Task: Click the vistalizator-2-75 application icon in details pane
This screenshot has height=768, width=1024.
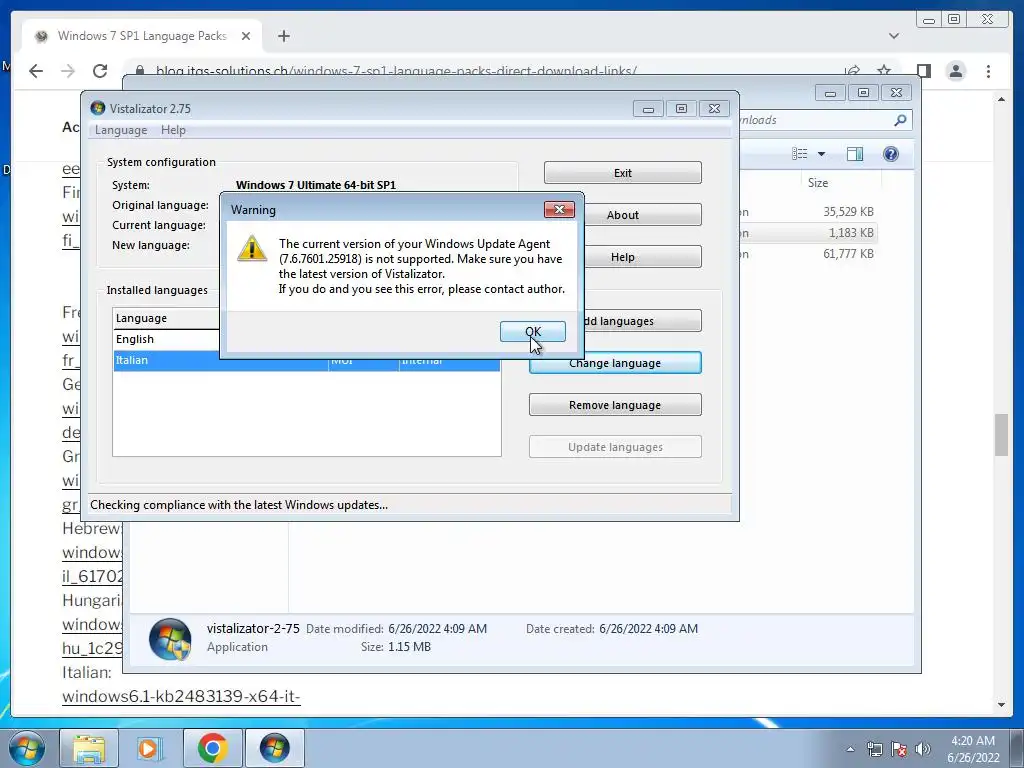Action: tap(170, 639)
